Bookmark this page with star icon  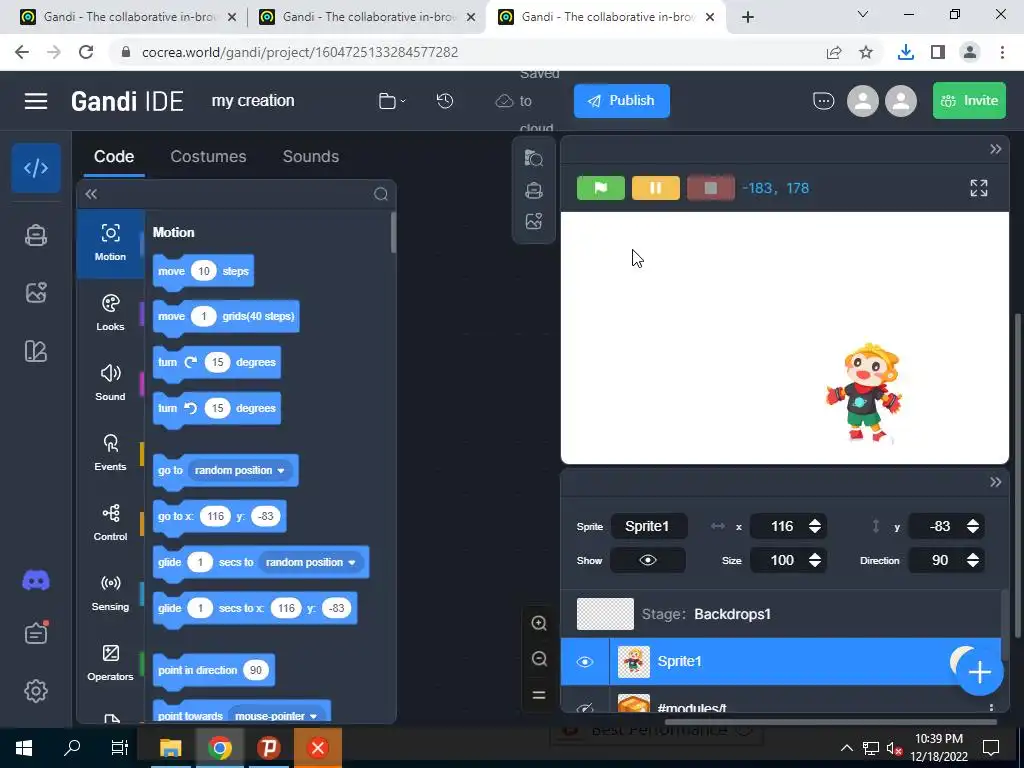tap(866, 52)
